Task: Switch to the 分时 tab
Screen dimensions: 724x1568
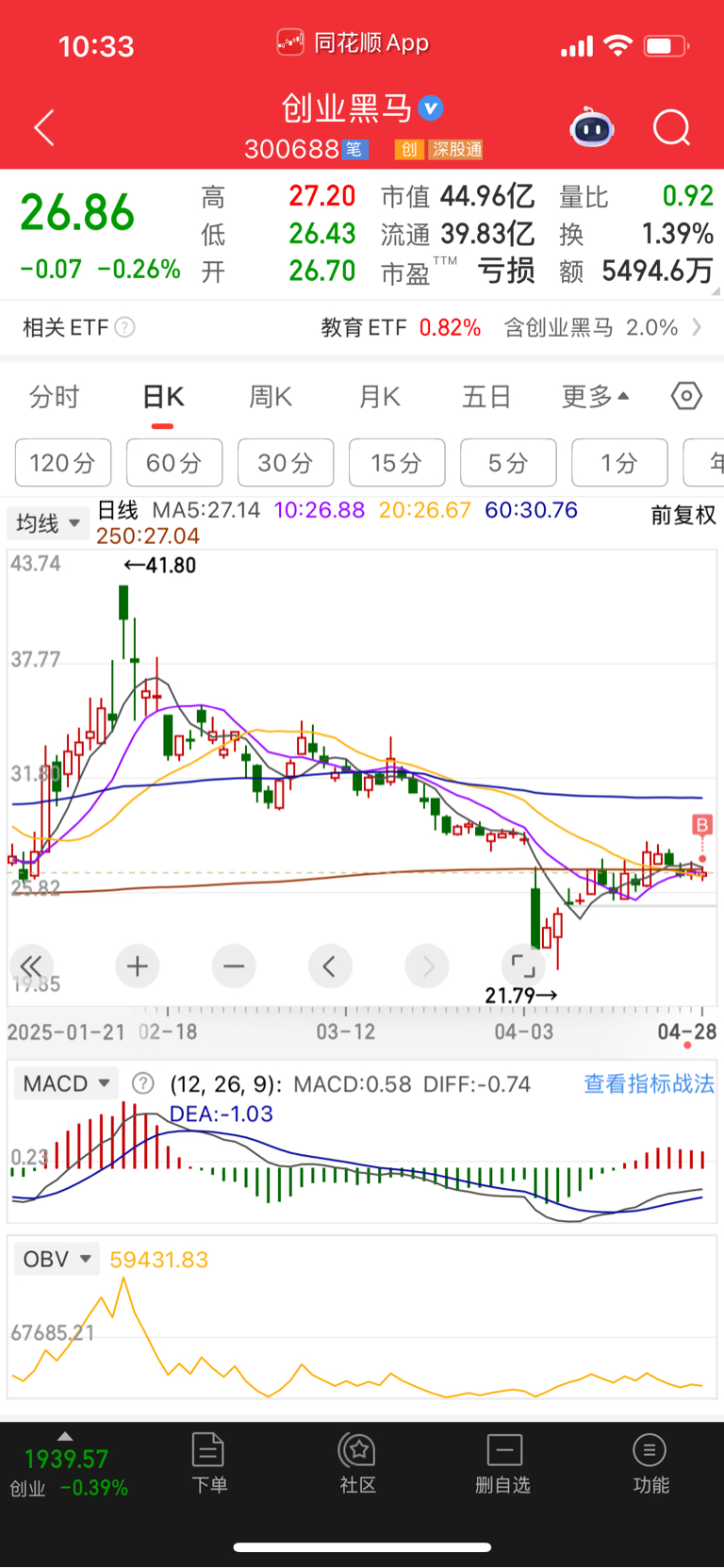Action: 55,397
